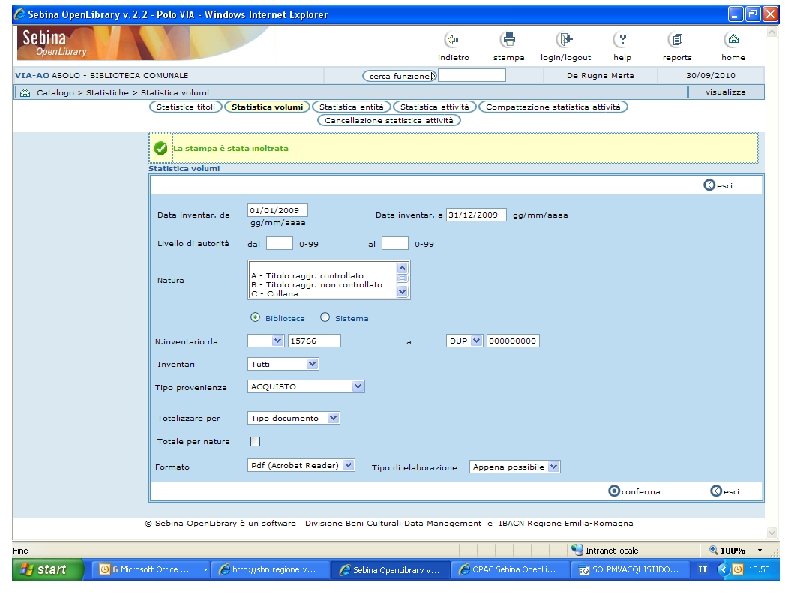Click the esci icon at form bottom
Image resolution: width=794 pixels, height=595 pixels.
tap(716, 491)
